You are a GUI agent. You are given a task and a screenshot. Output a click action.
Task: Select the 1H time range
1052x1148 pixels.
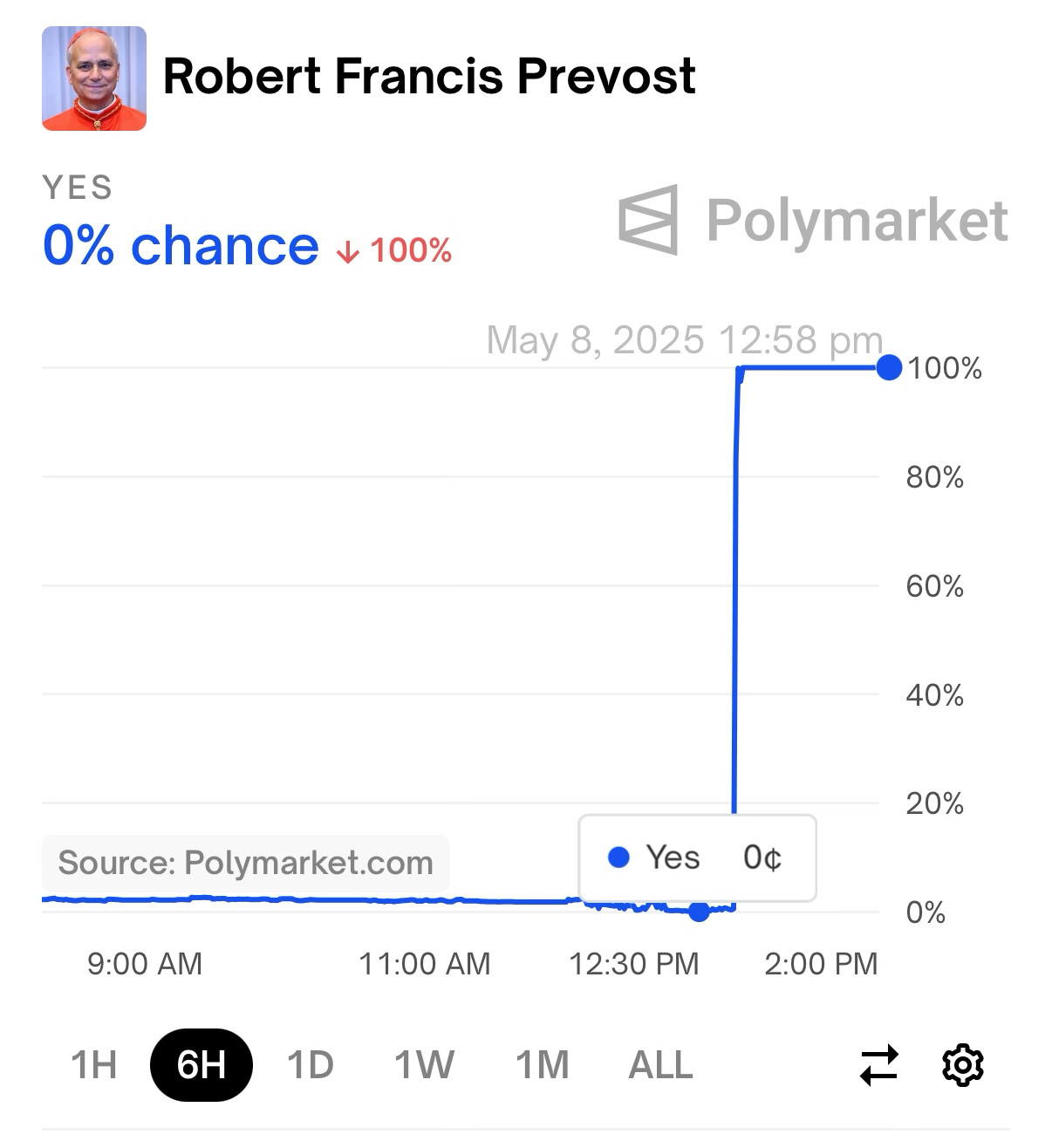point(93,1065)
